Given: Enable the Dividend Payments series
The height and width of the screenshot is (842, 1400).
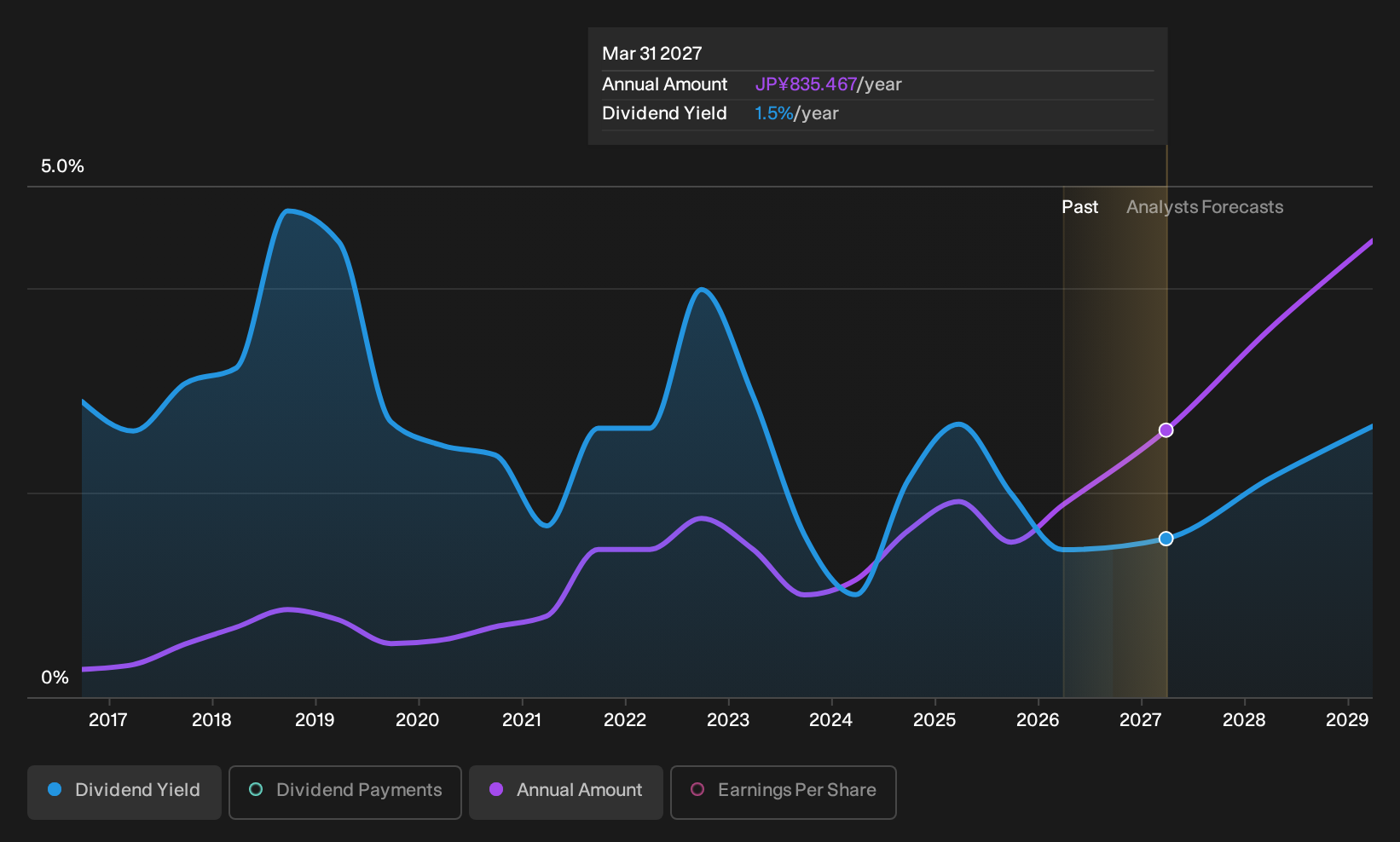Looking at the screenshot, I should pos(345,792).
